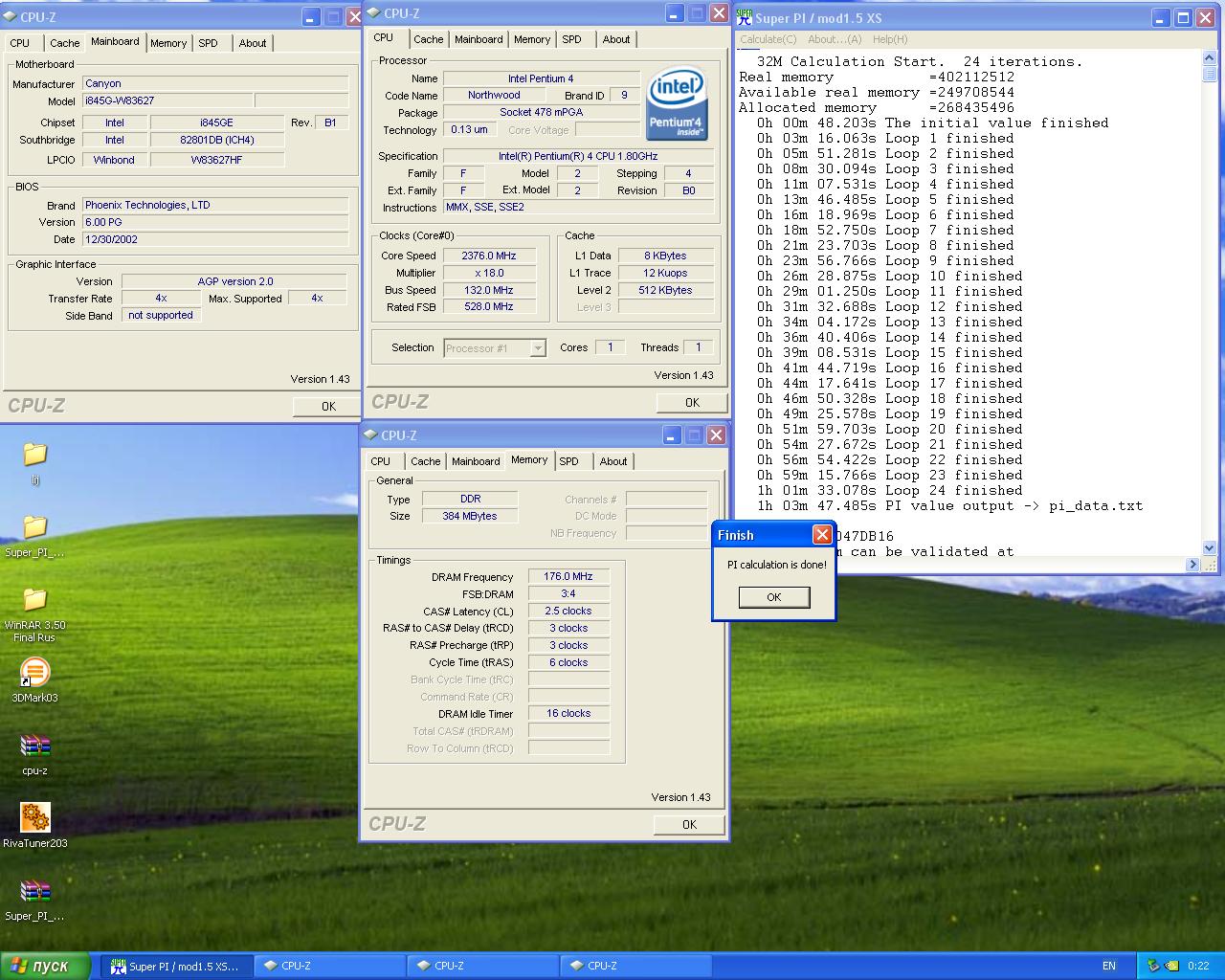Select CPU tab in Mainboard CPU-Z window
This screenshot has width=1225, height=980.
click(20, 43)
